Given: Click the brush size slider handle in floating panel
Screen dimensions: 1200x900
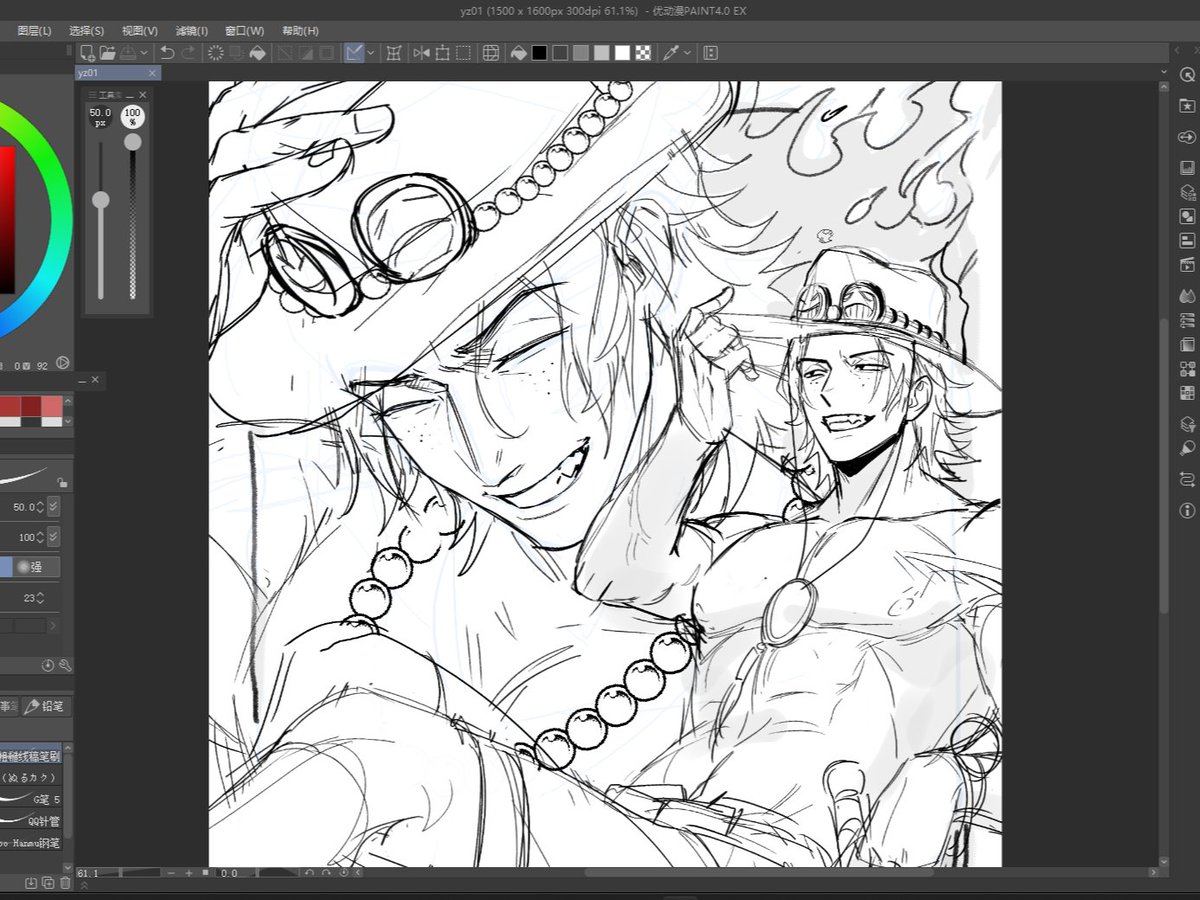Looking at the screenshot, I should [x=100, y=200].
